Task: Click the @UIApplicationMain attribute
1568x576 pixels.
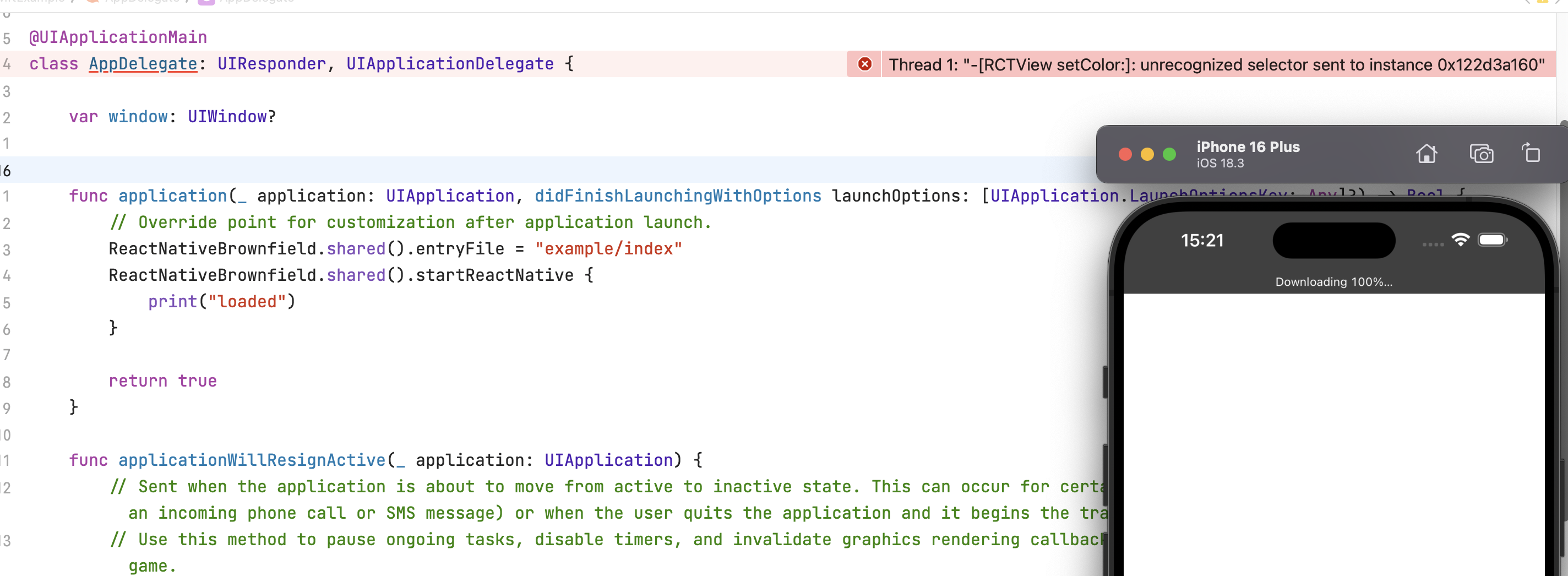Action: (118, 38)
